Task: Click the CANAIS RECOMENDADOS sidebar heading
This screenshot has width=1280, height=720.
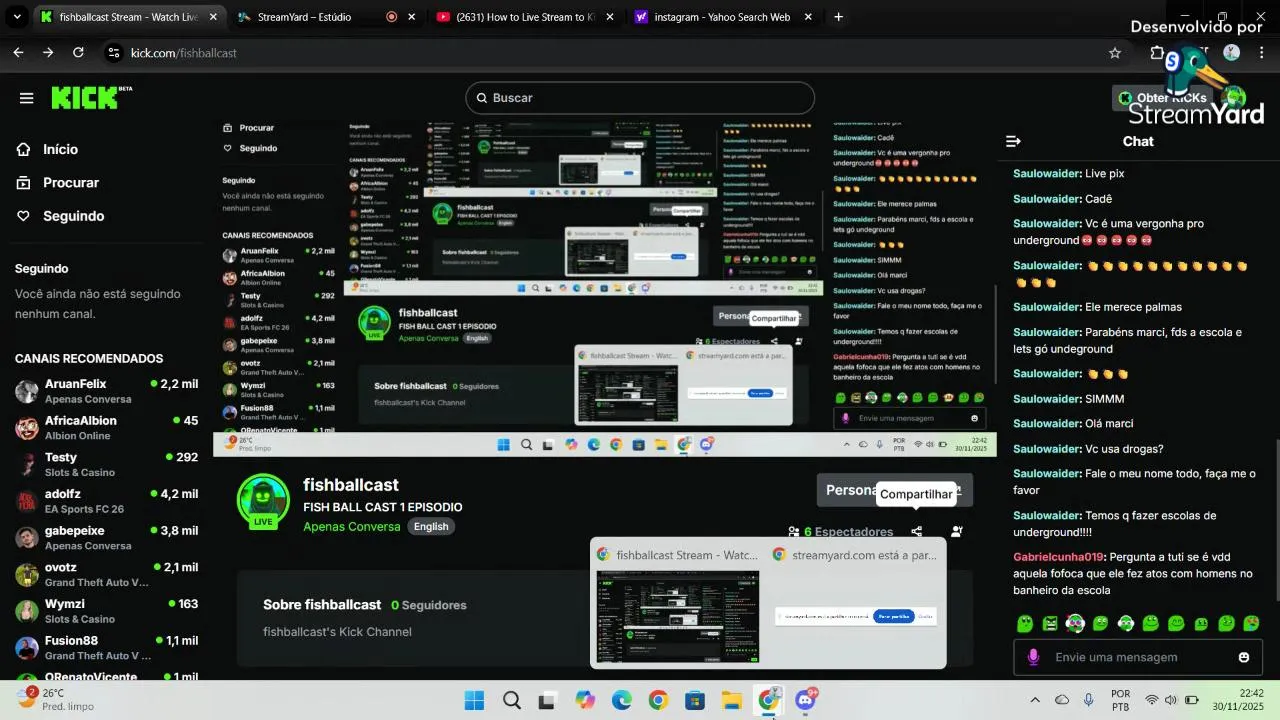Action: click(89, 359)
